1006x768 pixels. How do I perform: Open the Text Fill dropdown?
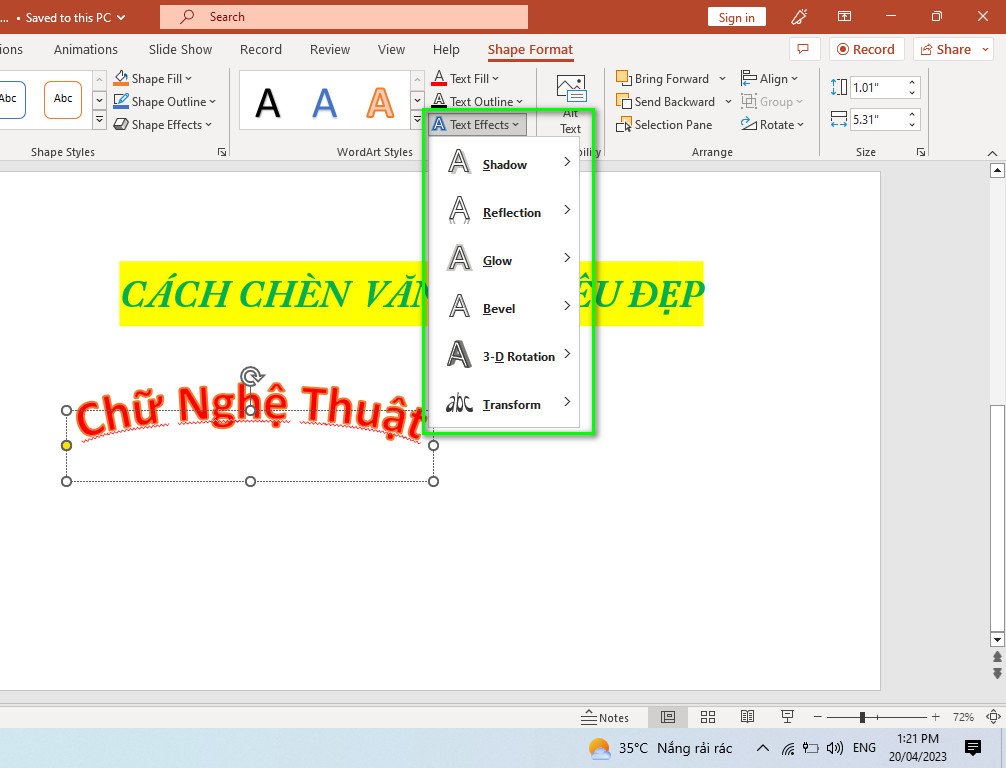466,78
